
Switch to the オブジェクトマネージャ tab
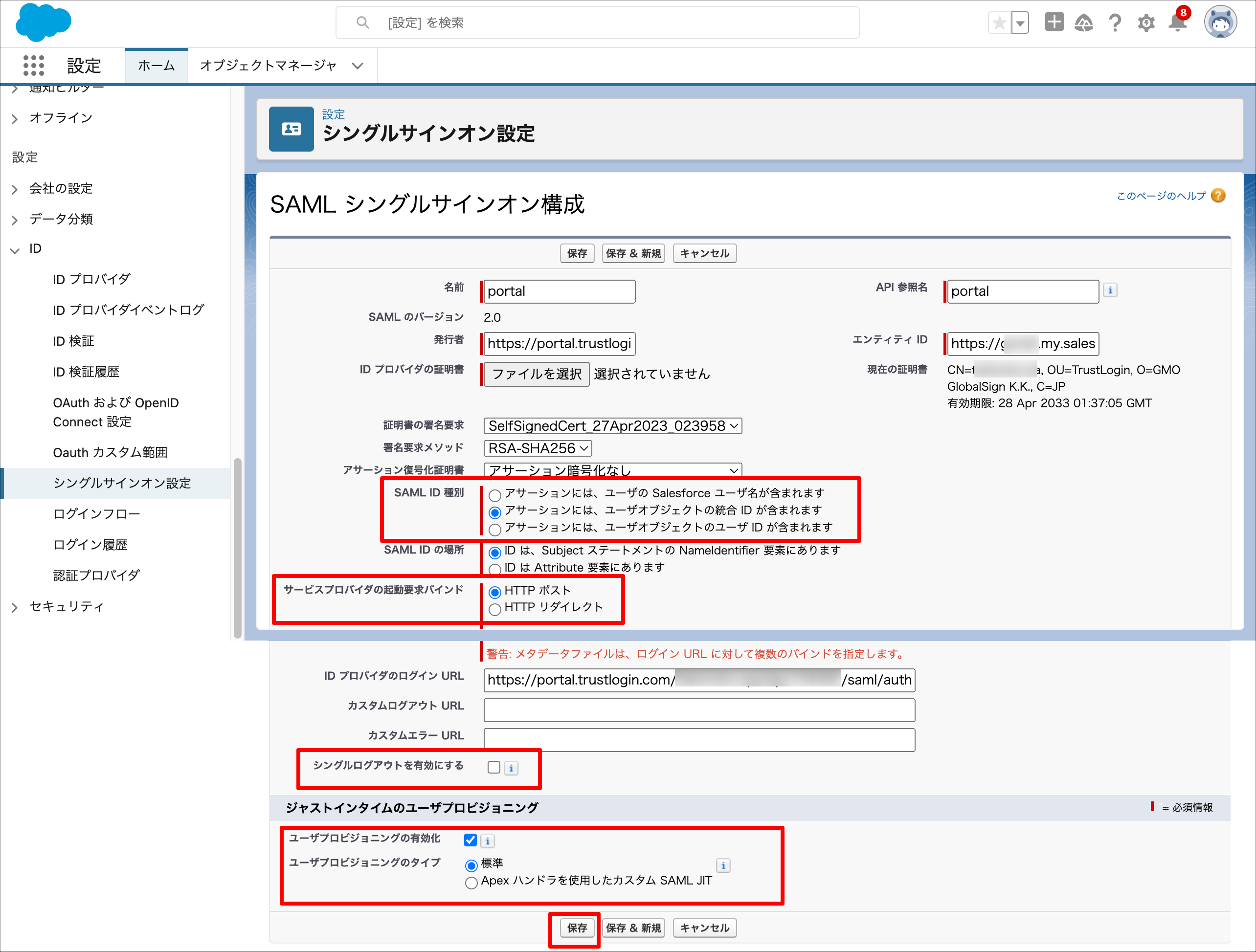tap(268, 66)
